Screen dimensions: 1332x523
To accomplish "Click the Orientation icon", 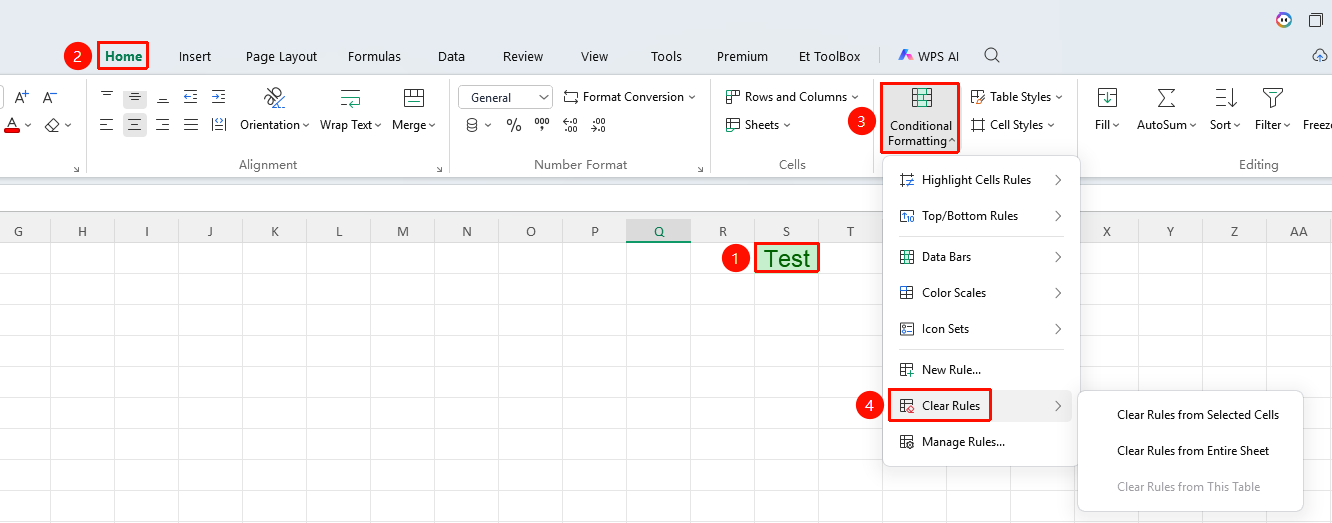I will [274, 97].
